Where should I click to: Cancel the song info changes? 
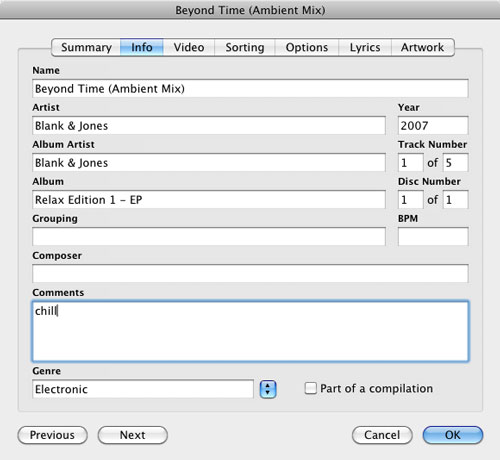(382, 435)
